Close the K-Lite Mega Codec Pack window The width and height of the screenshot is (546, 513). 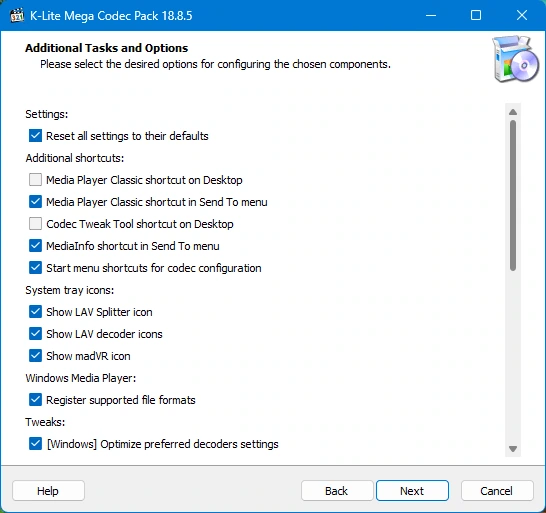(x=522, y=15)
